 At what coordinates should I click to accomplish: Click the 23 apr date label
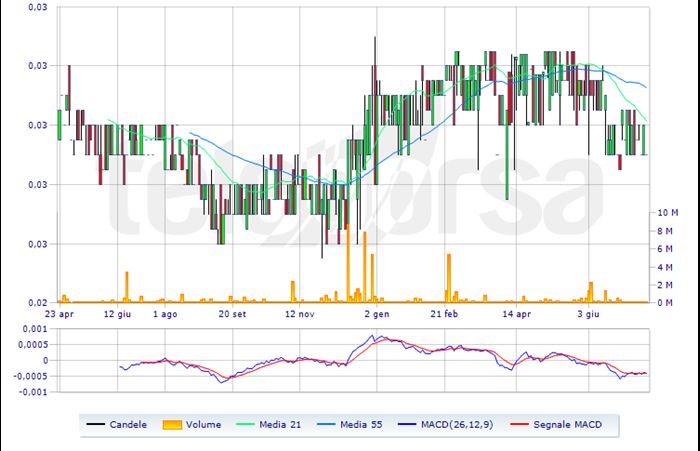(x=59, y=314)
